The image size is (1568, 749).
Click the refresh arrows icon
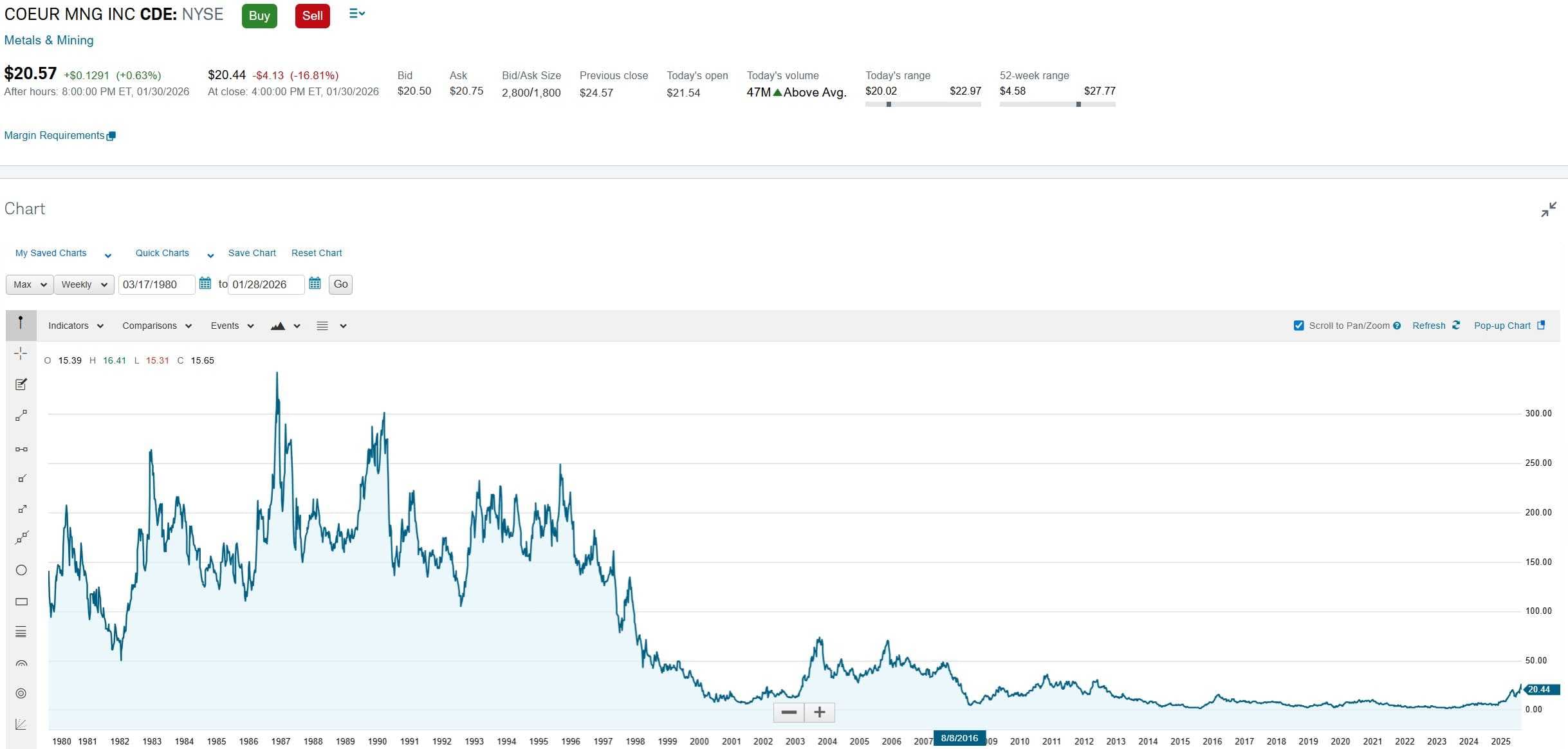(1456, 325)
